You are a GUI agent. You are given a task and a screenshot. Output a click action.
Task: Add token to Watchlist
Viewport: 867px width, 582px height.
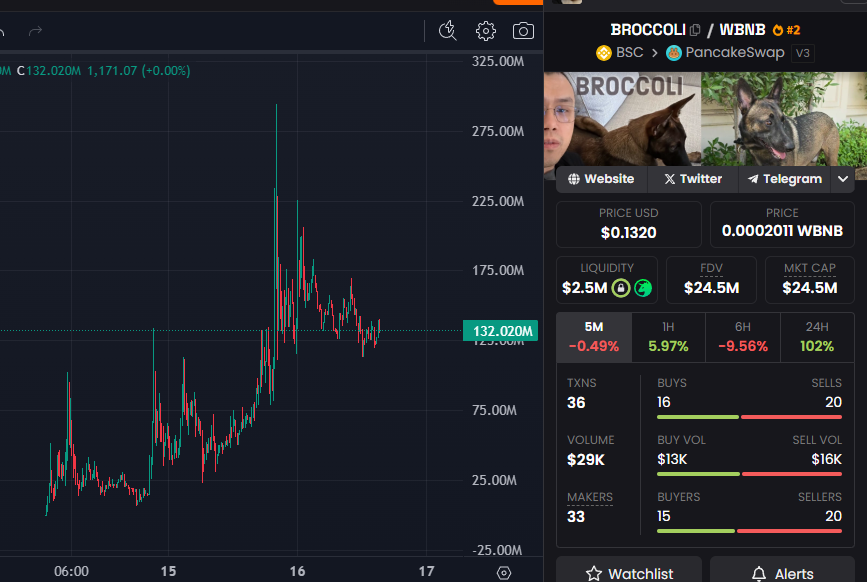pos(629,569)
